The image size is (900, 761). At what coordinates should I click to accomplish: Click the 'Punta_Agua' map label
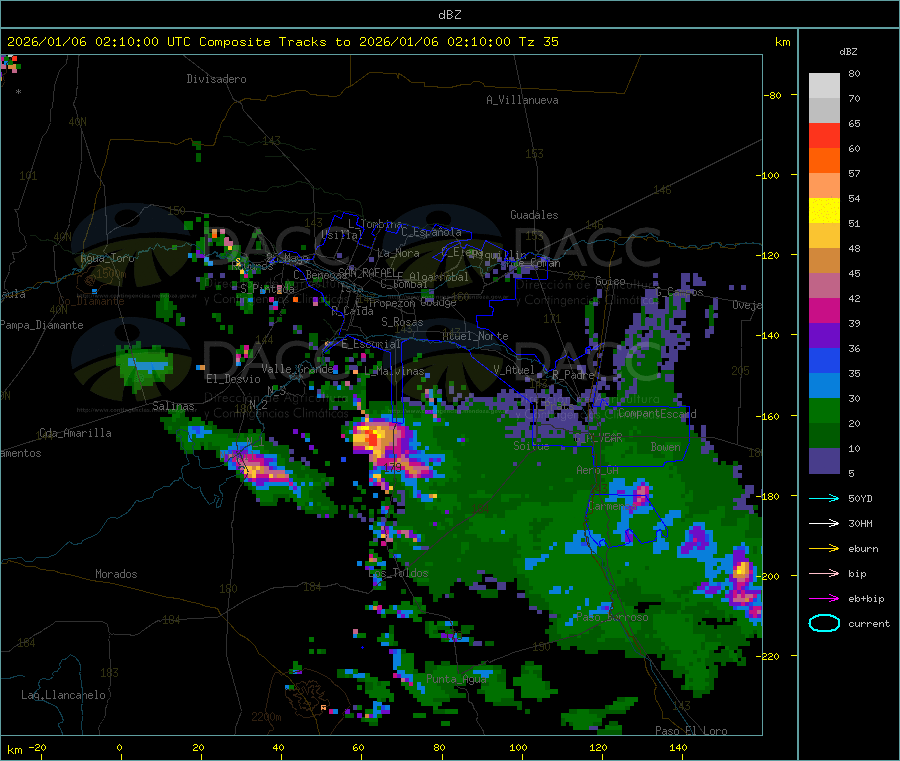pyautogui.click(x=456, y=679)
